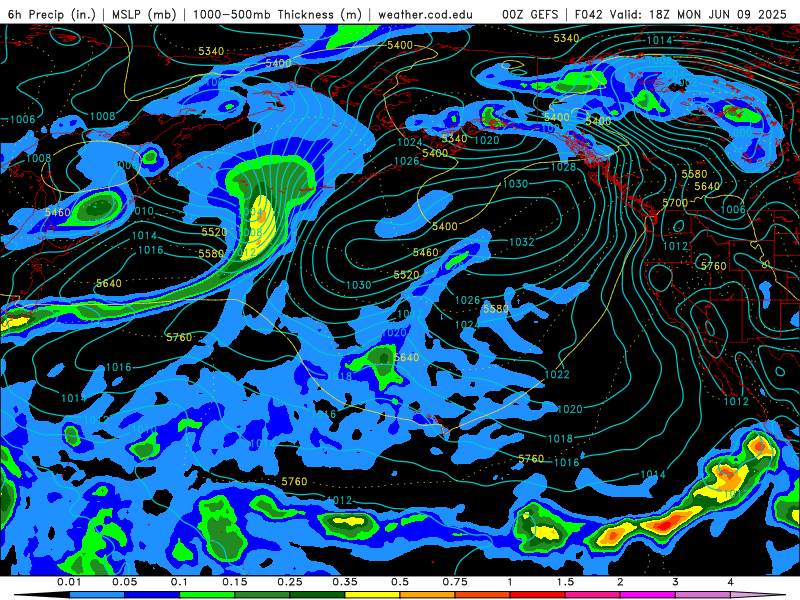The image size is (800, 600).
Task: Click the '0.25' legend value
Action: click(x=290, y=582)
